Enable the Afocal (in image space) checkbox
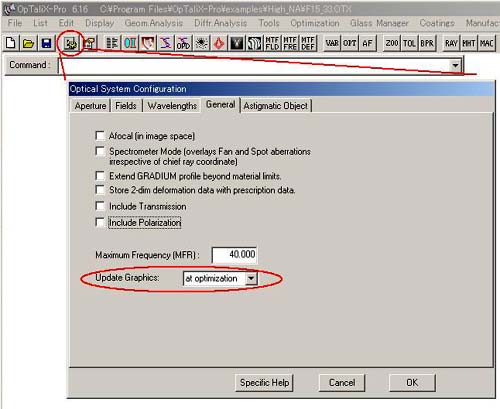500x409 pixels. click(x=100, y=135)
